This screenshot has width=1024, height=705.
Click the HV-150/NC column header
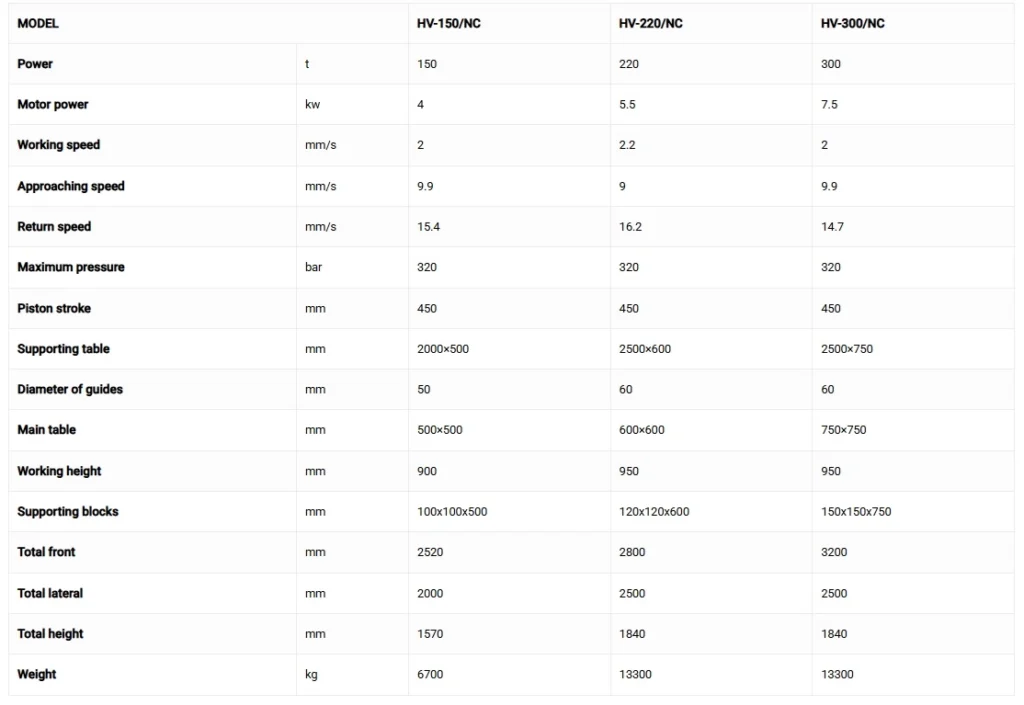448,23
